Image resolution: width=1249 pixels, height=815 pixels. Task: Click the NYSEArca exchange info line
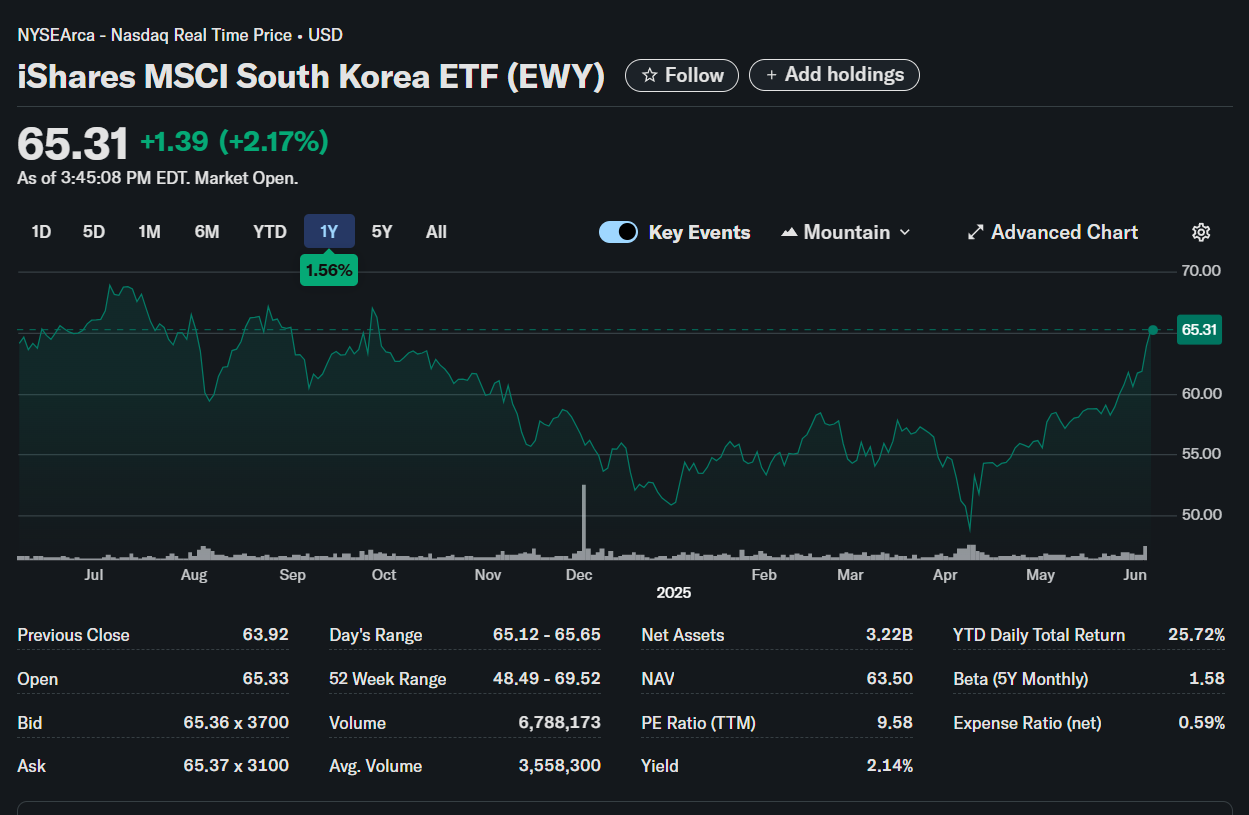click(x=180, y=35)
